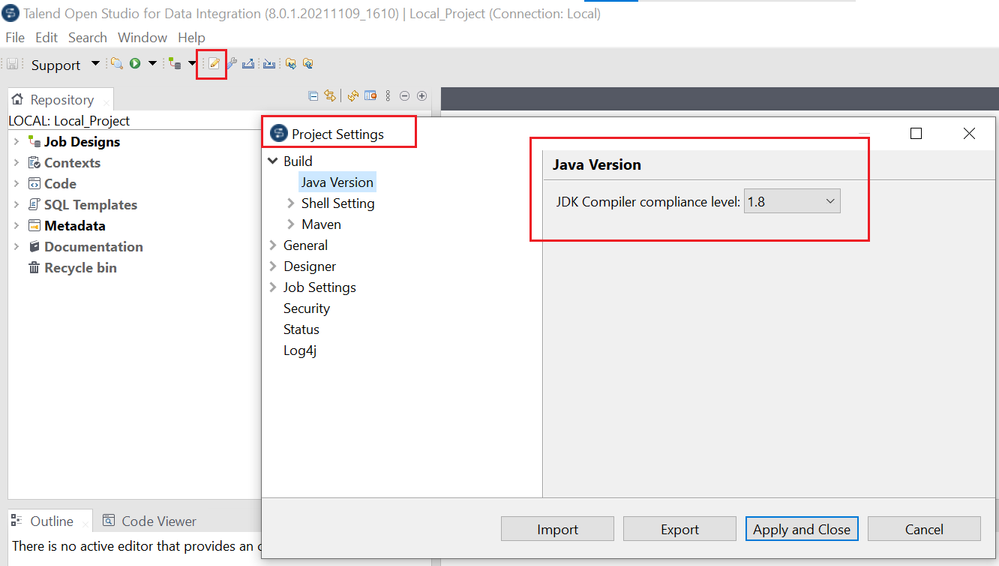Image resolution: width=999 pixels, height=566 pixels.
Task: Click the Save icon in the toolbar
Action: click(x=13, y=64)
